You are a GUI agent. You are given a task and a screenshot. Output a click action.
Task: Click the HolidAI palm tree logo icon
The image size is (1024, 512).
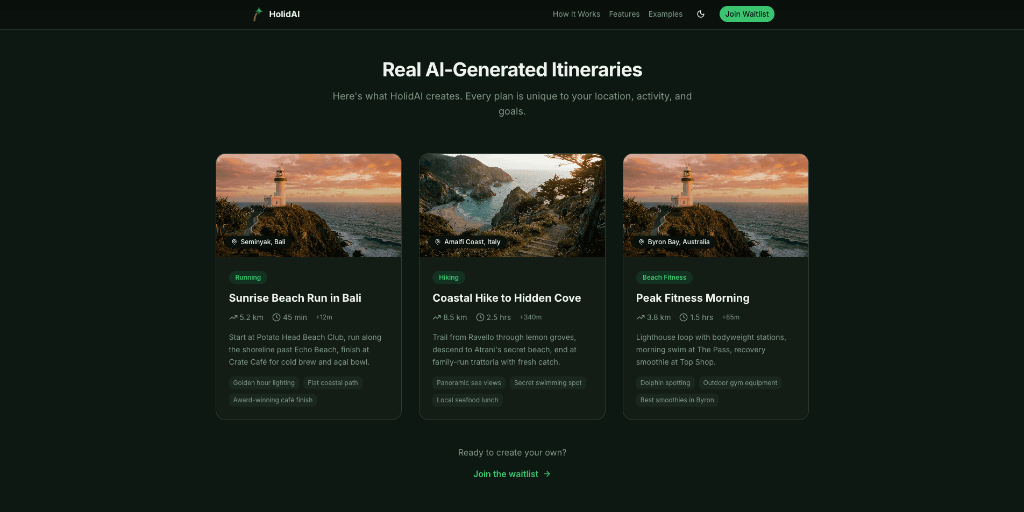[x=257, y=14]
